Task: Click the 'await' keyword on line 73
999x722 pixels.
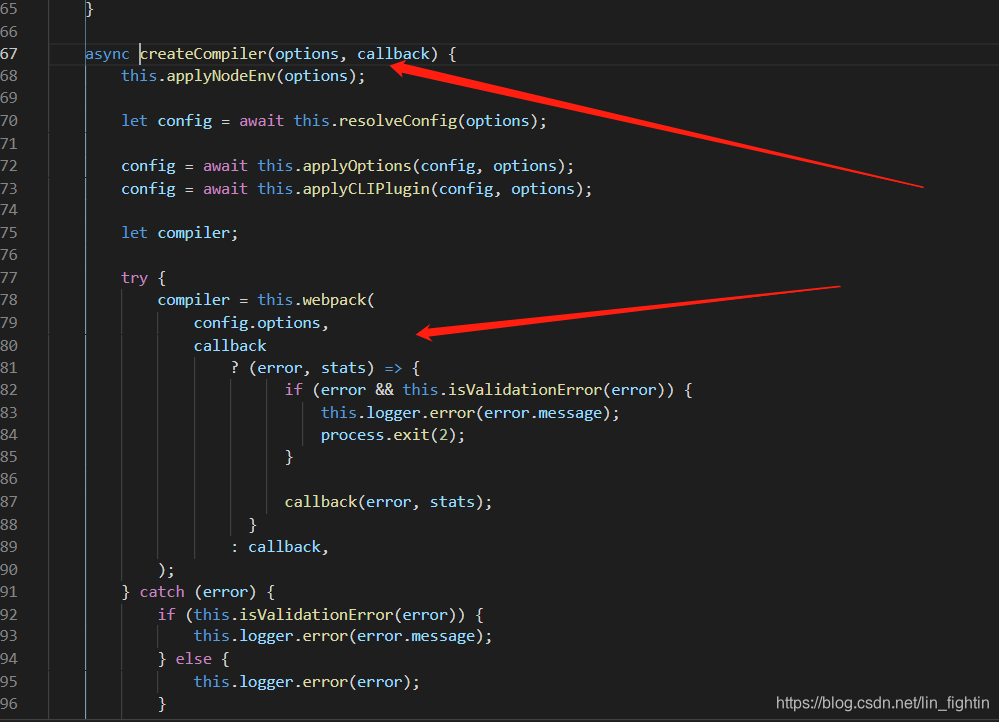Action: click(x=226, y=189)
